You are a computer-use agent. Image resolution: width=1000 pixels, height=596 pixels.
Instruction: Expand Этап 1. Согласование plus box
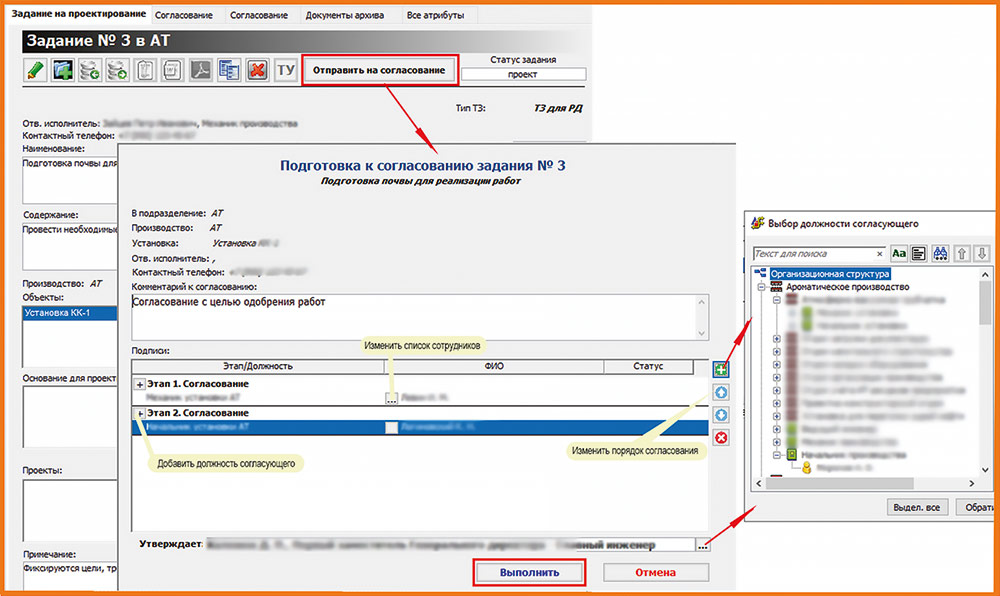[139, 384]
